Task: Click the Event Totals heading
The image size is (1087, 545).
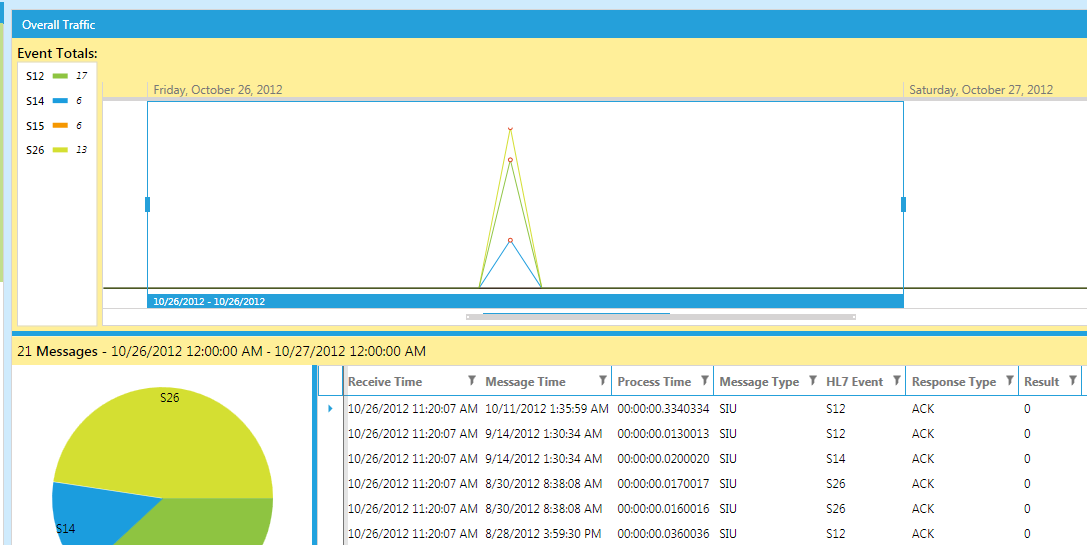Action: 58,53
